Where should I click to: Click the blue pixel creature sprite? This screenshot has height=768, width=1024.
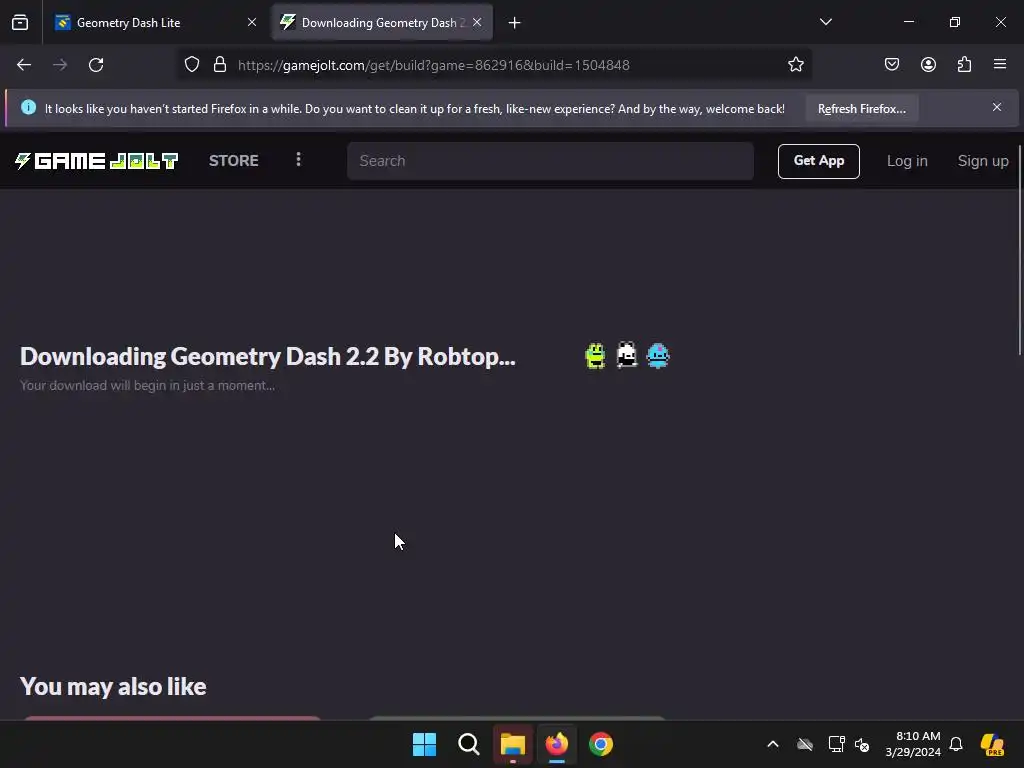[658, 356]
